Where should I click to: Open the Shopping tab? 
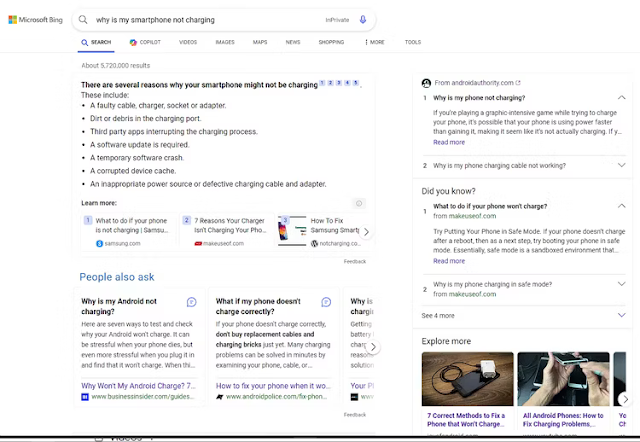[331, 42]
